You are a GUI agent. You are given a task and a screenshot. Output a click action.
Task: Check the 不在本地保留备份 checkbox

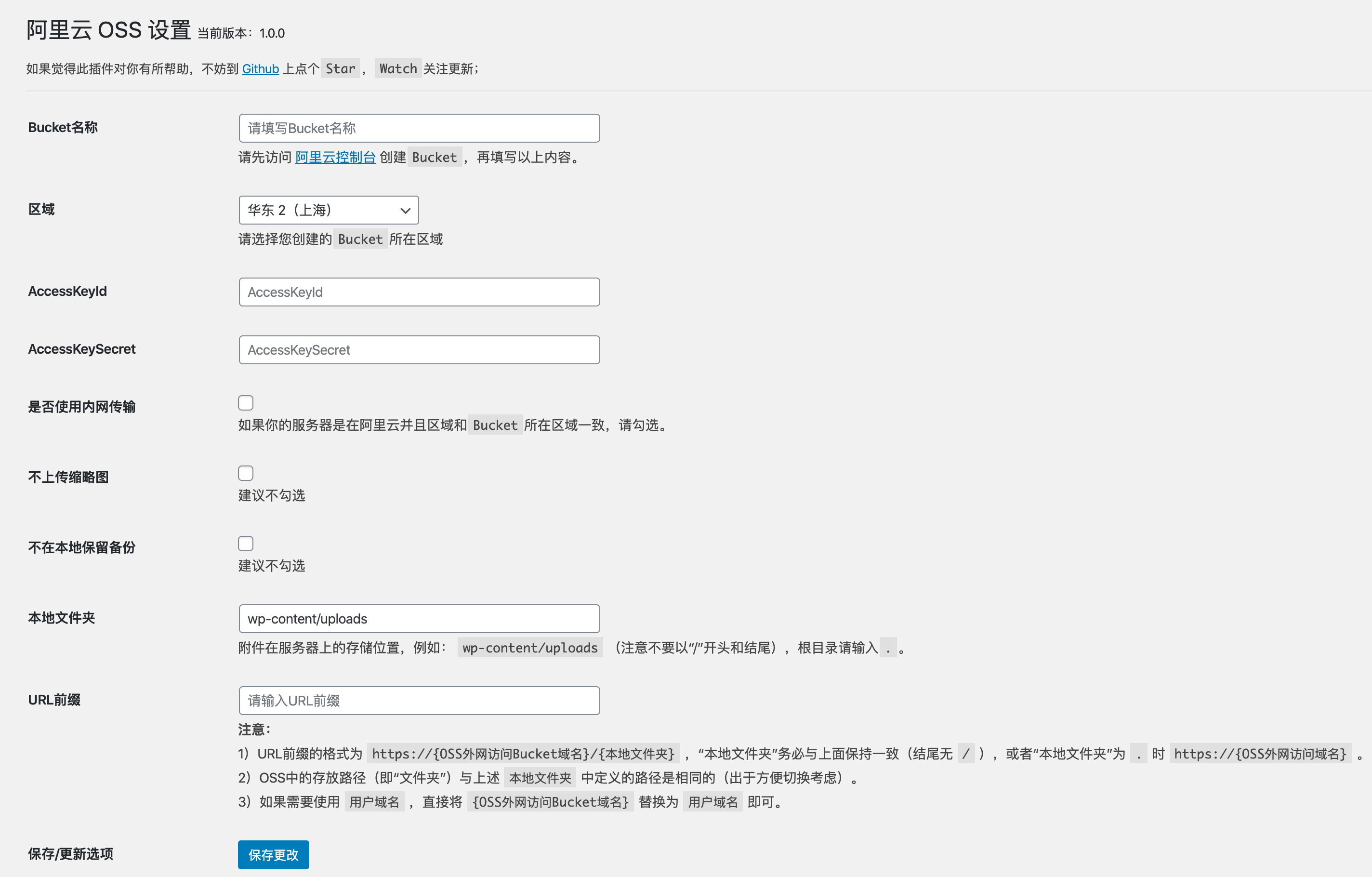(x=246, y=544)
